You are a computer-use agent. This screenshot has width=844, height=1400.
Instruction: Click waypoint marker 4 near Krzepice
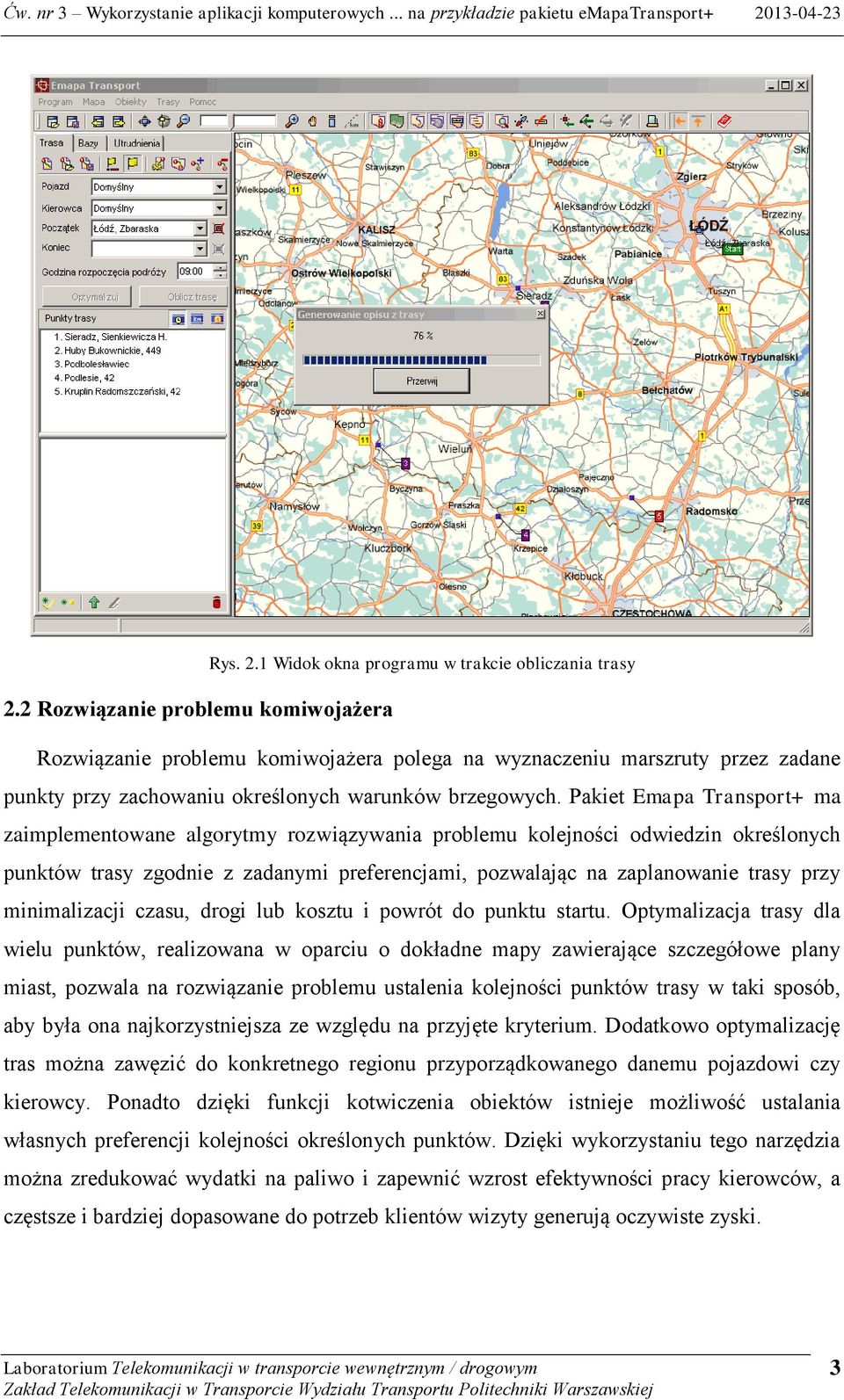click(x=525, y=534)
